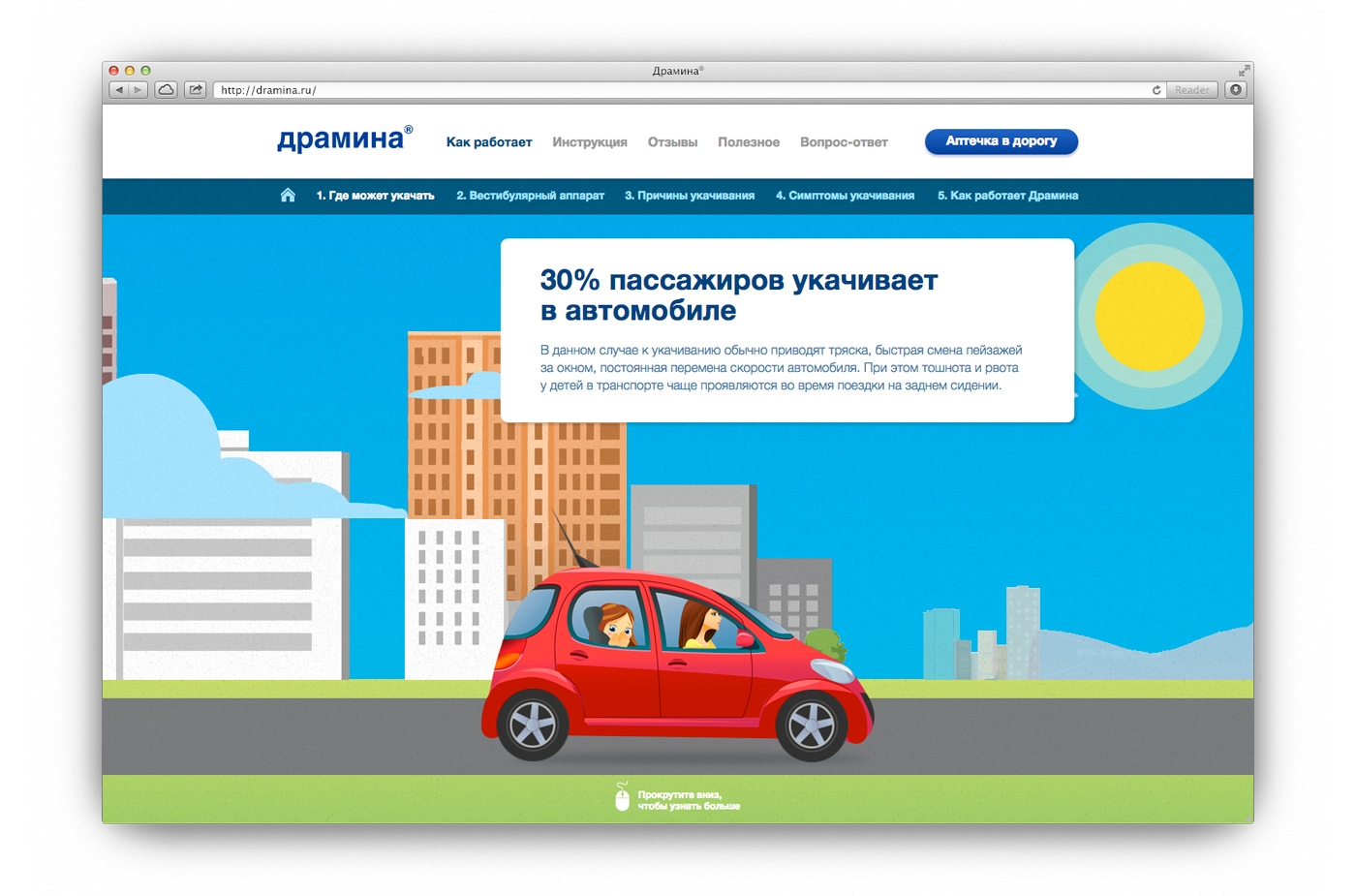Open the Полезное menu item
The width and height of the screenshot is (1356, 896).
(749, 142)
